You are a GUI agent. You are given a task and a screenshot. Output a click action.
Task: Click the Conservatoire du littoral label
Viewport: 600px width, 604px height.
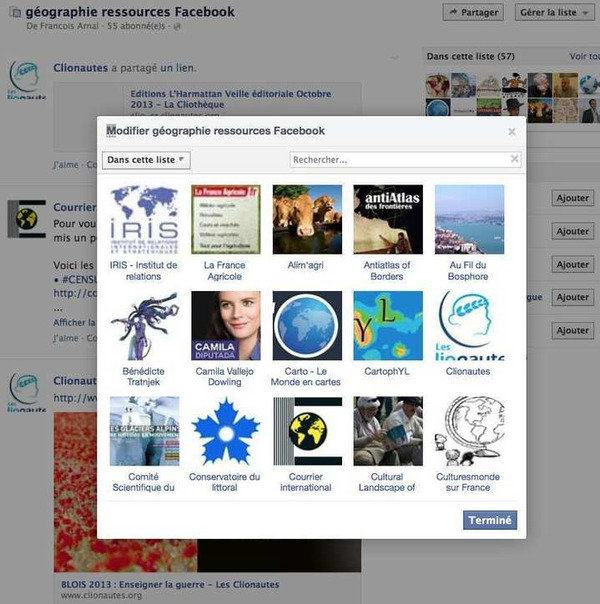click(x=225, y=482)
